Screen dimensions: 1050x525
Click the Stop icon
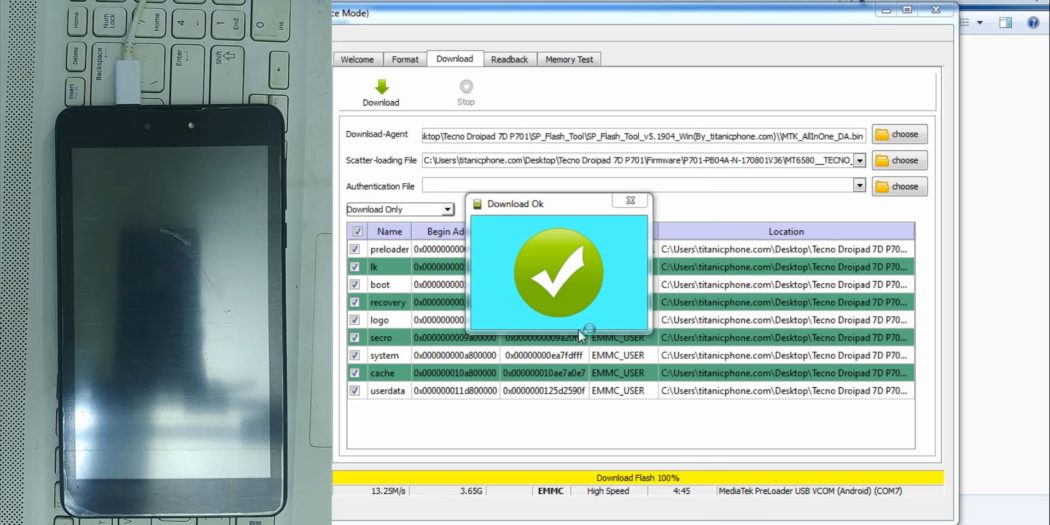tap(466, 86)
